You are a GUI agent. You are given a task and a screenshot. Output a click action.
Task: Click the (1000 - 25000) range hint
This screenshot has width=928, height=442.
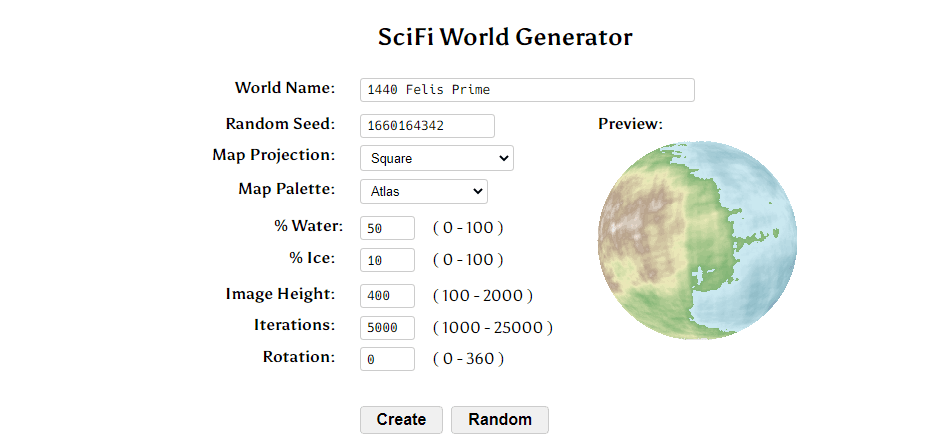pos(492,328)
